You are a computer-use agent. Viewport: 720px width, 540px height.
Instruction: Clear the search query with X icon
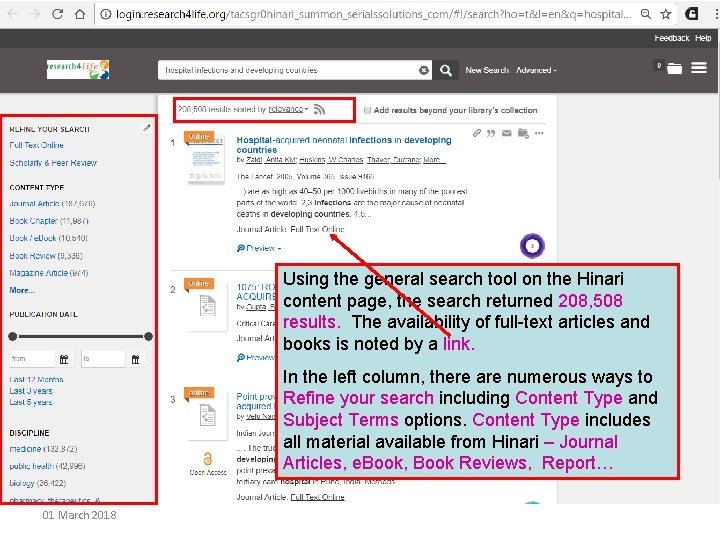coord(424,70)
